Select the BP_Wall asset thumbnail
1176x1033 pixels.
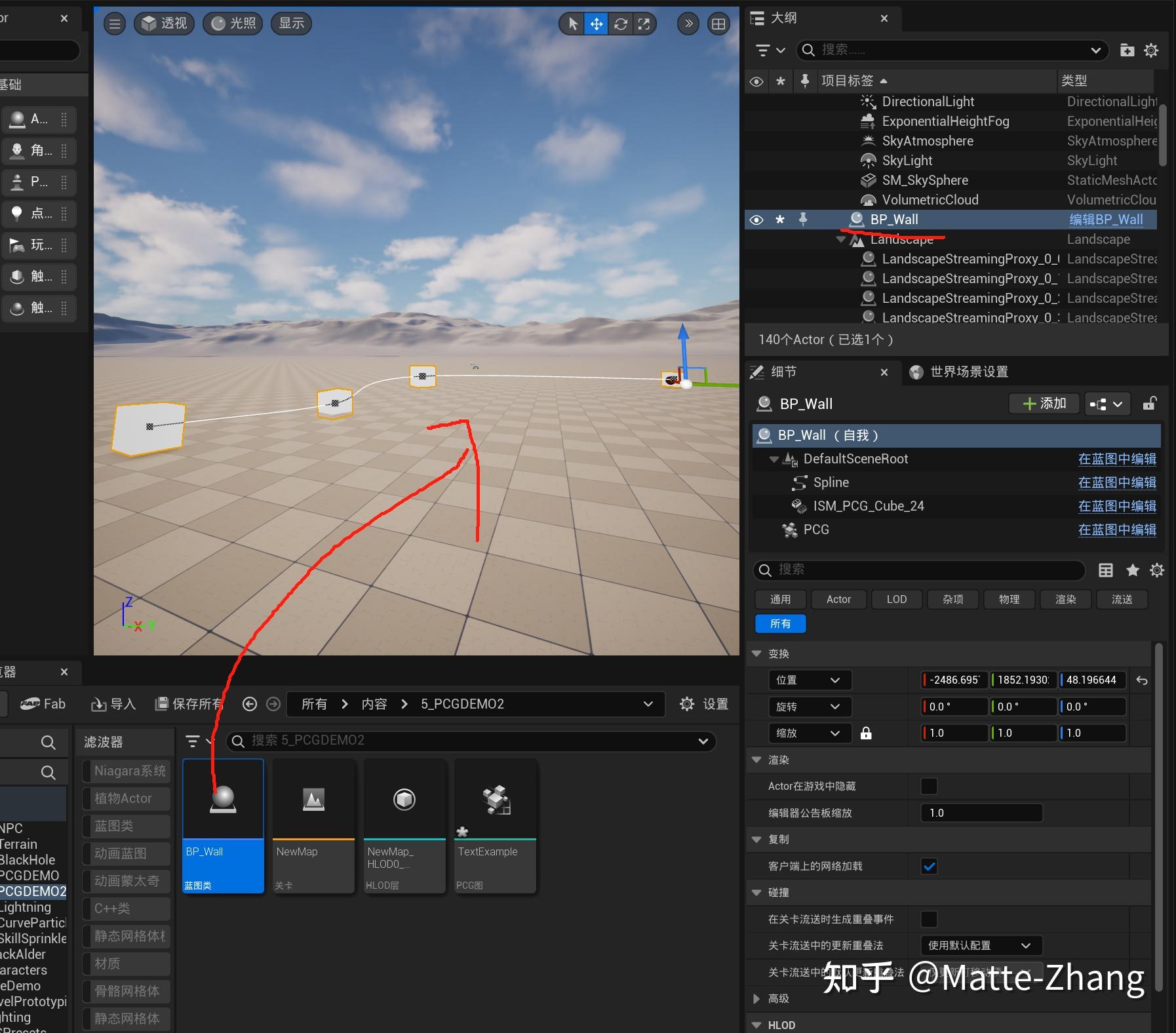click(x=222, y=798)
